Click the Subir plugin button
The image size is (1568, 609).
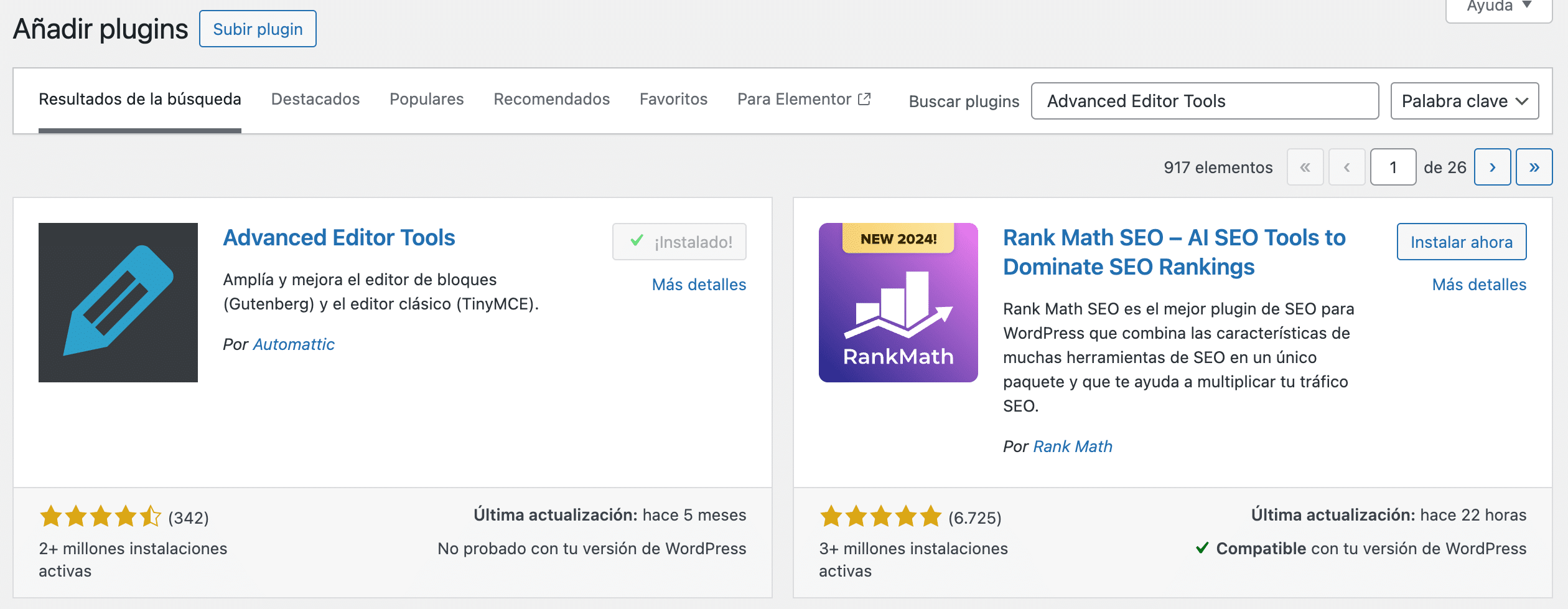258,29
